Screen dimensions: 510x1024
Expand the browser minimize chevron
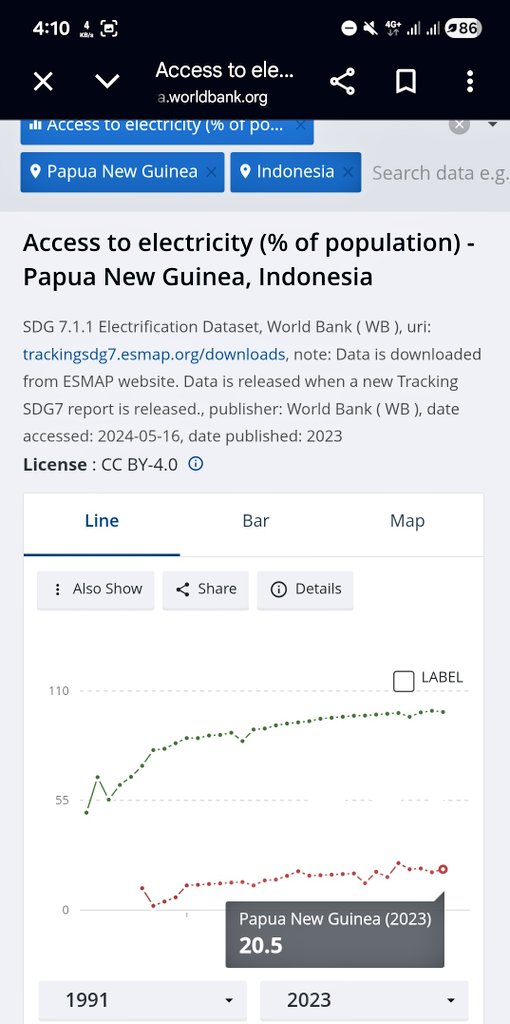click(107, 82)
